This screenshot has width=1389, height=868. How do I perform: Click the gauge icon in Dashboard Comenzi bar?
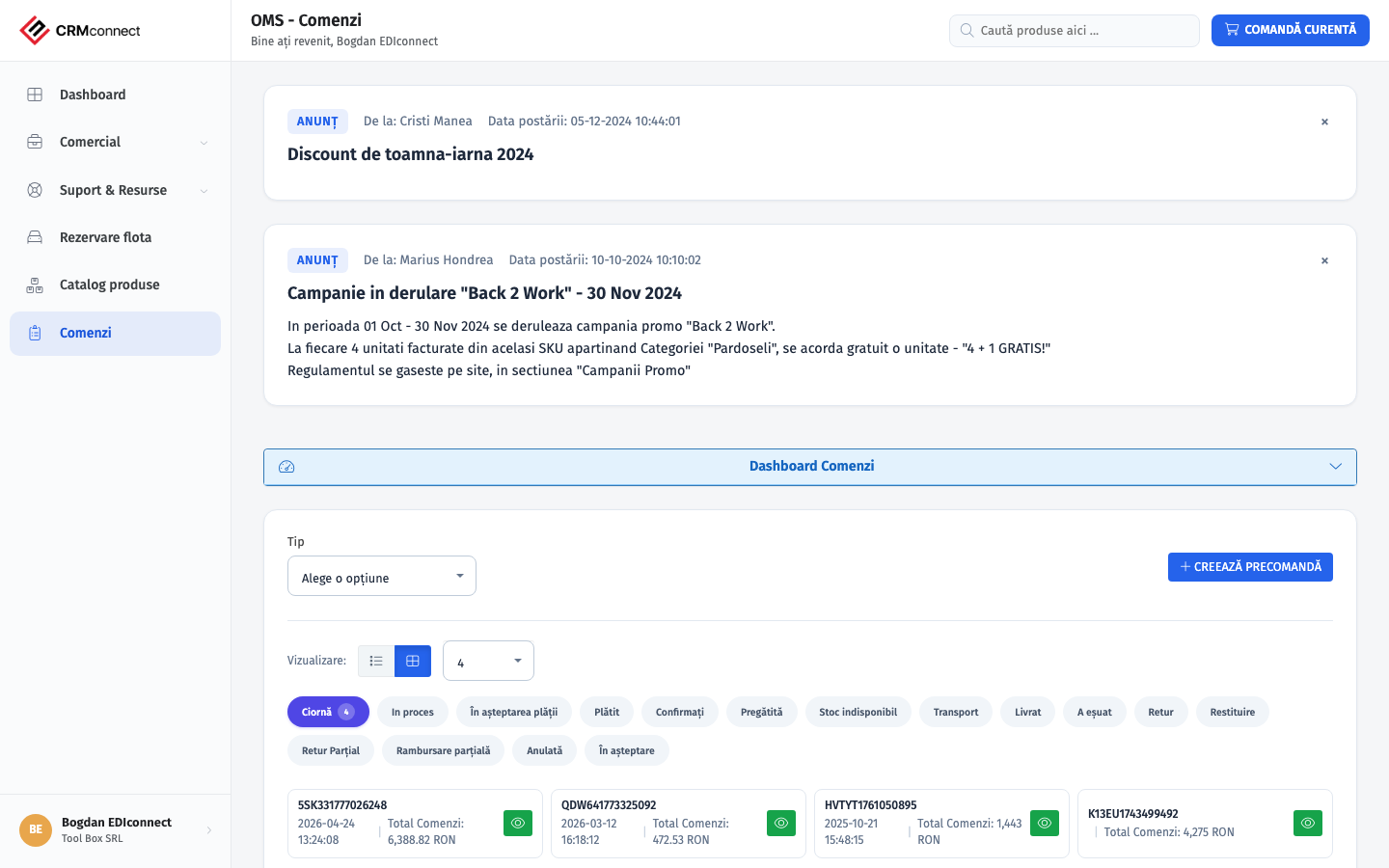[286, 467]
